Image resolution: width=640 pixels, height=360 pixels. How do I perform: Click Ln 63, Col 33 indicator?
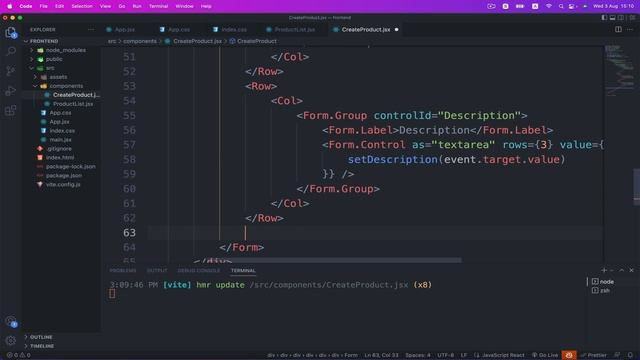point(381,355)
